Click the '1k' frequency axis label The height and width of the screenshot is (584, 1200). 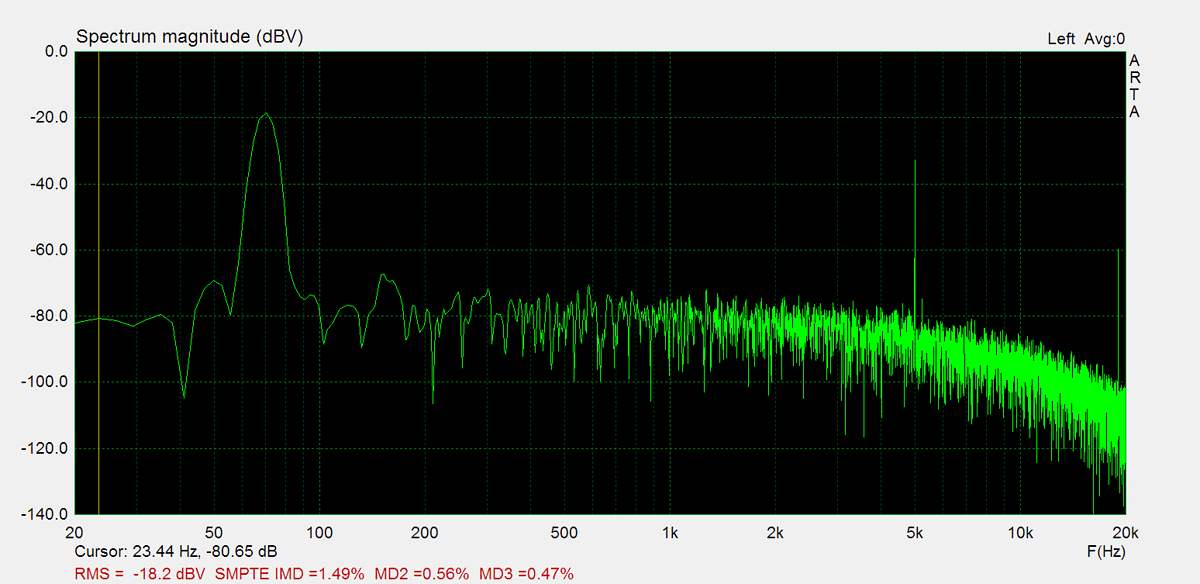click(x=670, y=531)
